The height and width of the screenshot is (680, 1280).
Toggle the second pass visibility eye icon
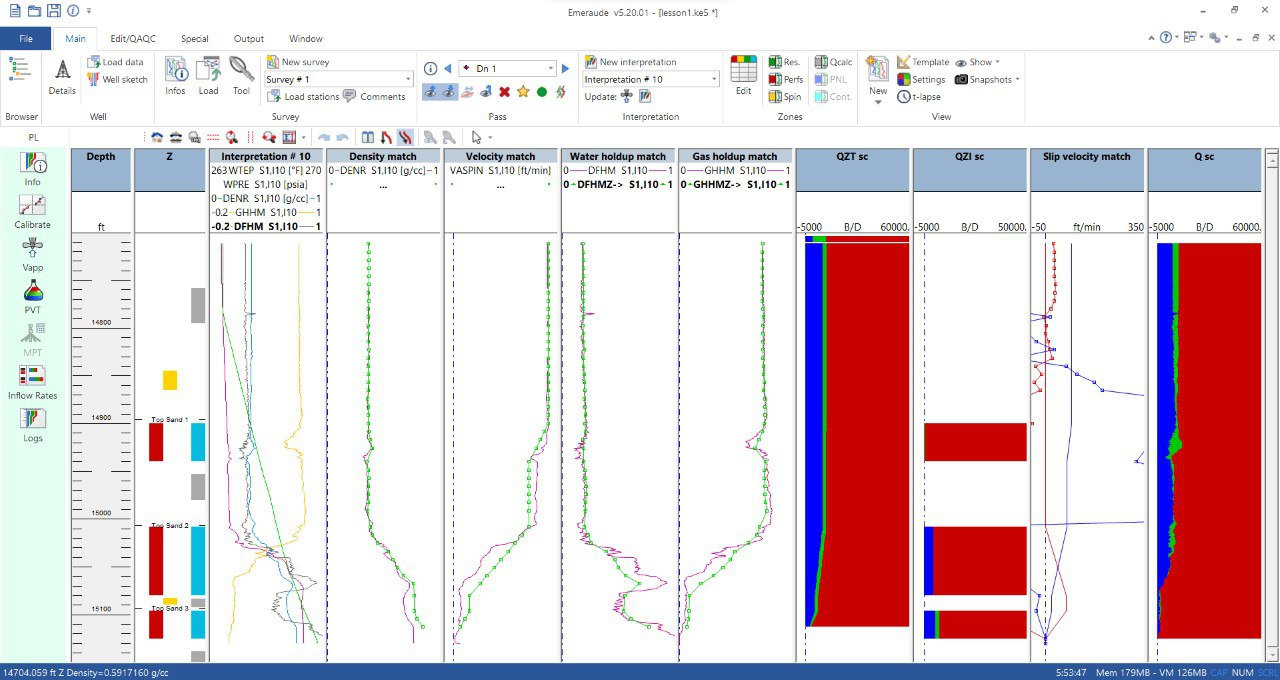click(x=449, y=92)
